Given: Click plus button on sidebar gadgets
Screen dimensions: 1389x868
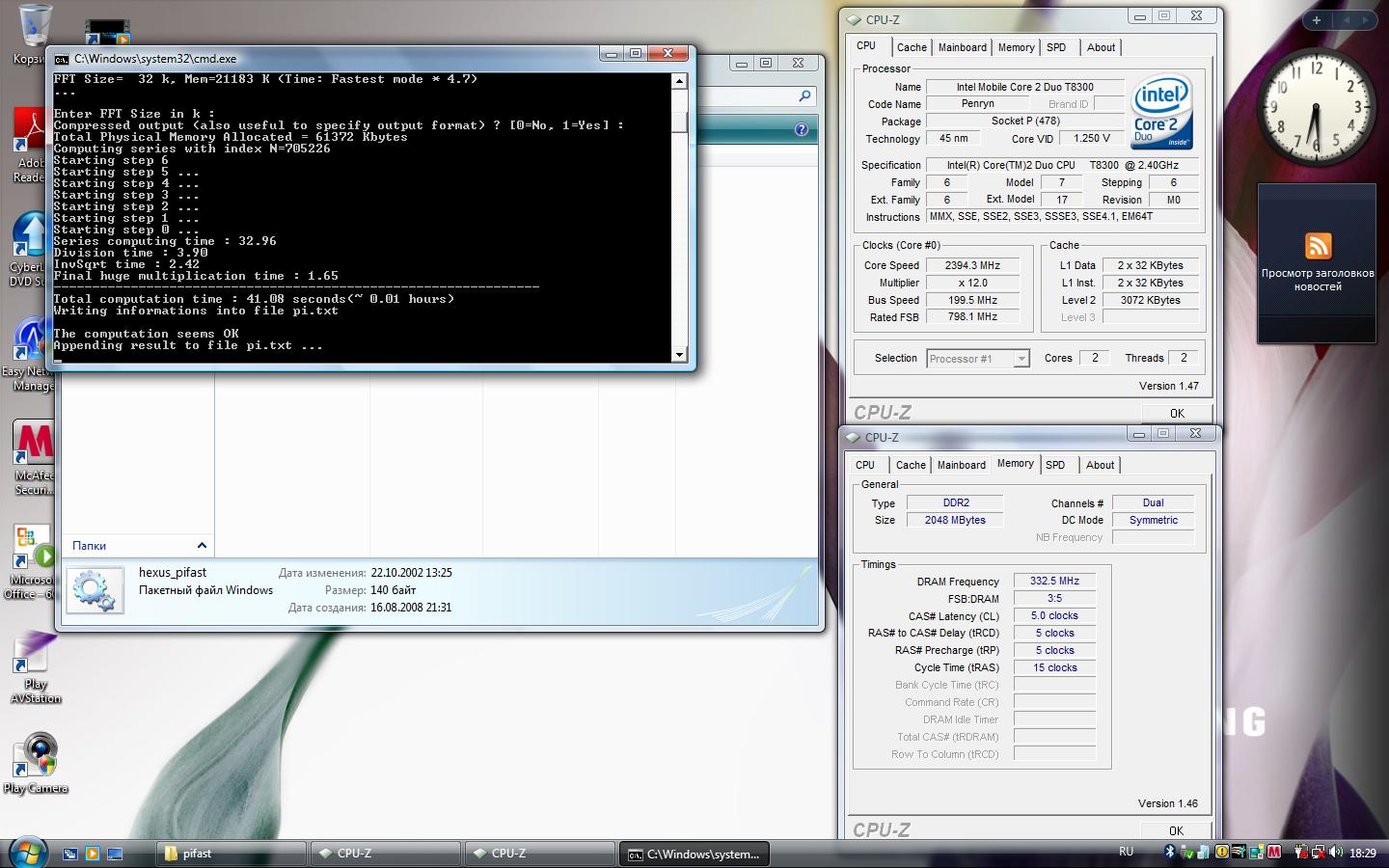Looking at the screenshot, I should click(1316, 19).
